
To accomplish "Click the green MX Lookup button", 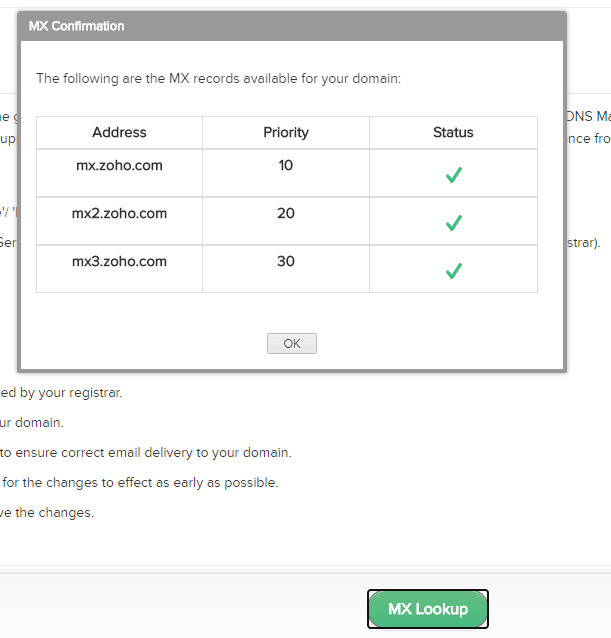I will click(x=428, y=609).
